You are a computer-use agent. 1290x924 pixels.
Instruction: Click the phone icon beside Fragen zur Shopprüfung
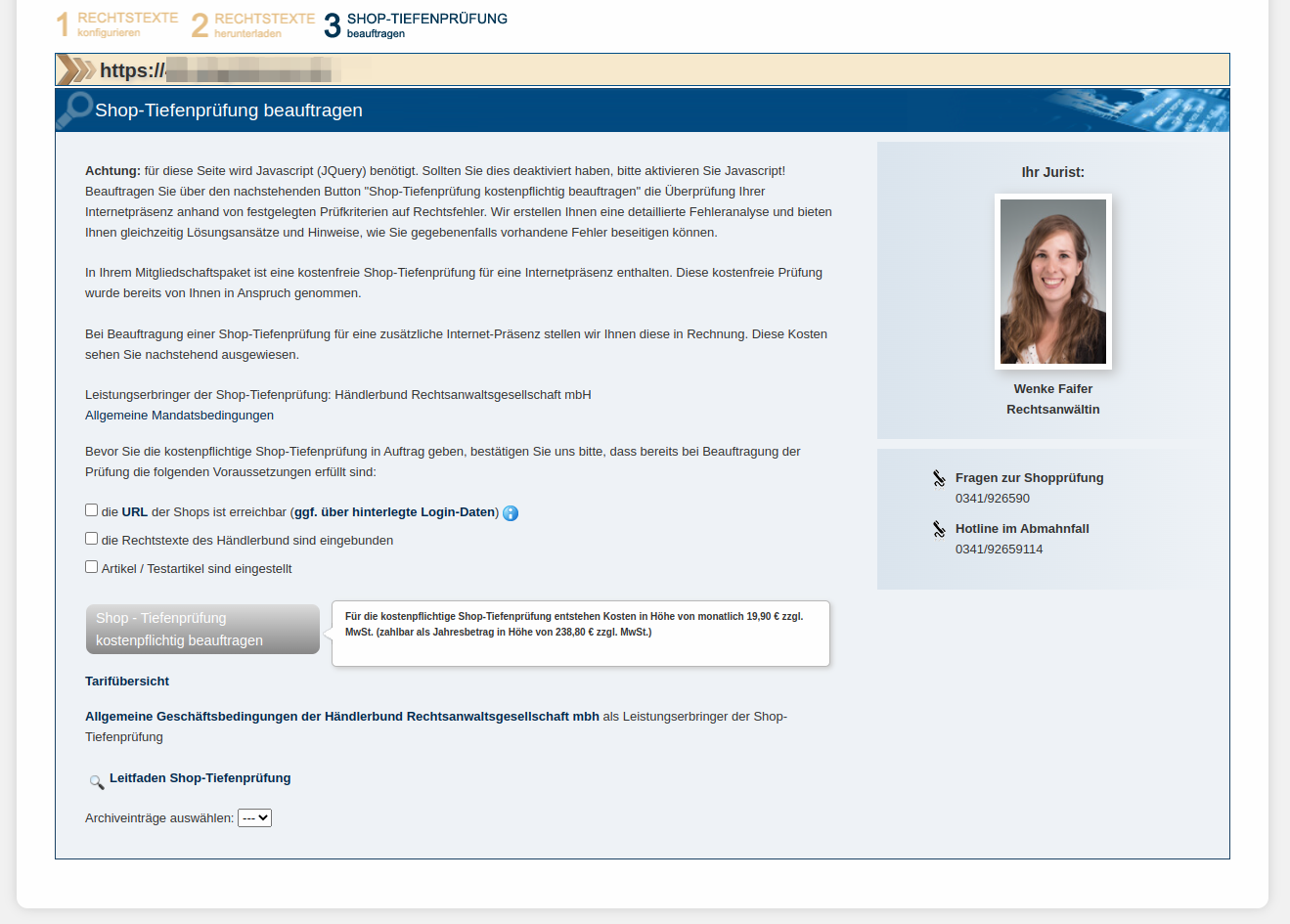click(x=939, y=478)
